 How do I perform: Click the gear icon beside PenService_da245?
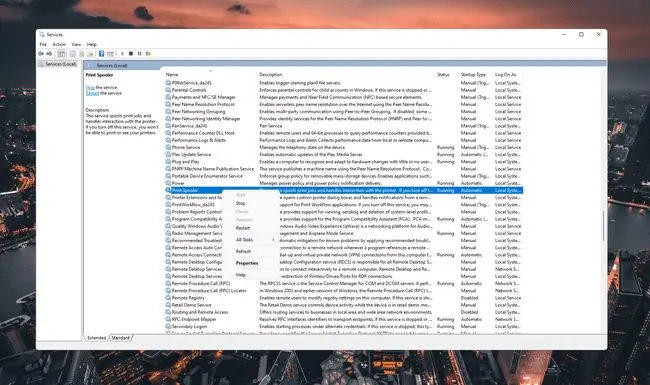[x=168, y=126]
